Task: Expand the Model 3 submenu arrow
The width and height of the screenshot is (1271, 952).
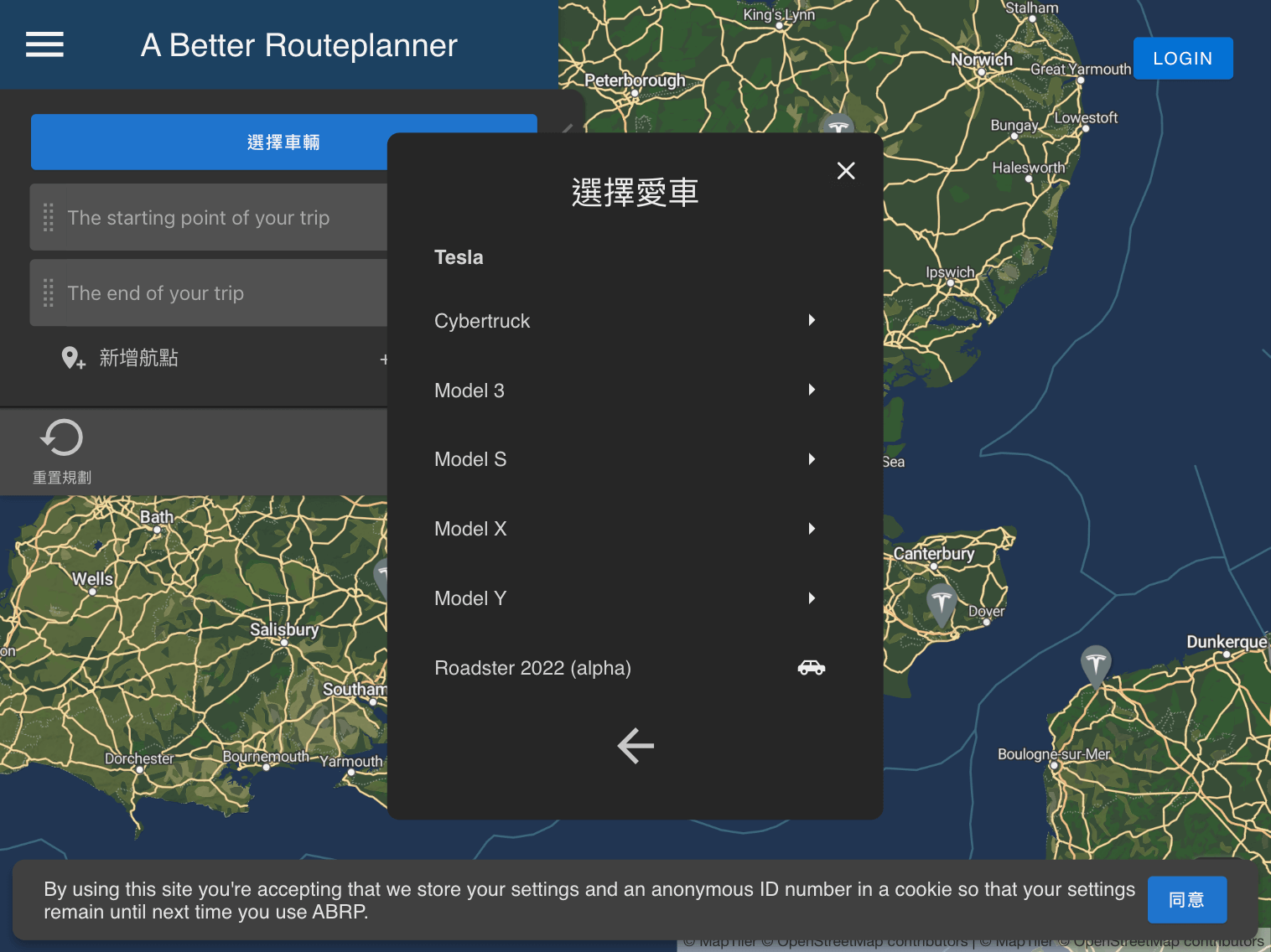Action: [x=812, y=390]
